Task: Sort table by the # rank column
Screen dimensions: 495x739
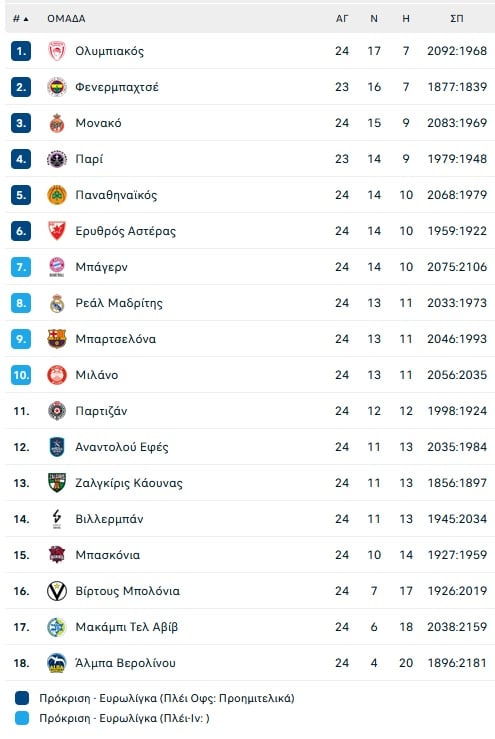Action: (x=20, y=19)
